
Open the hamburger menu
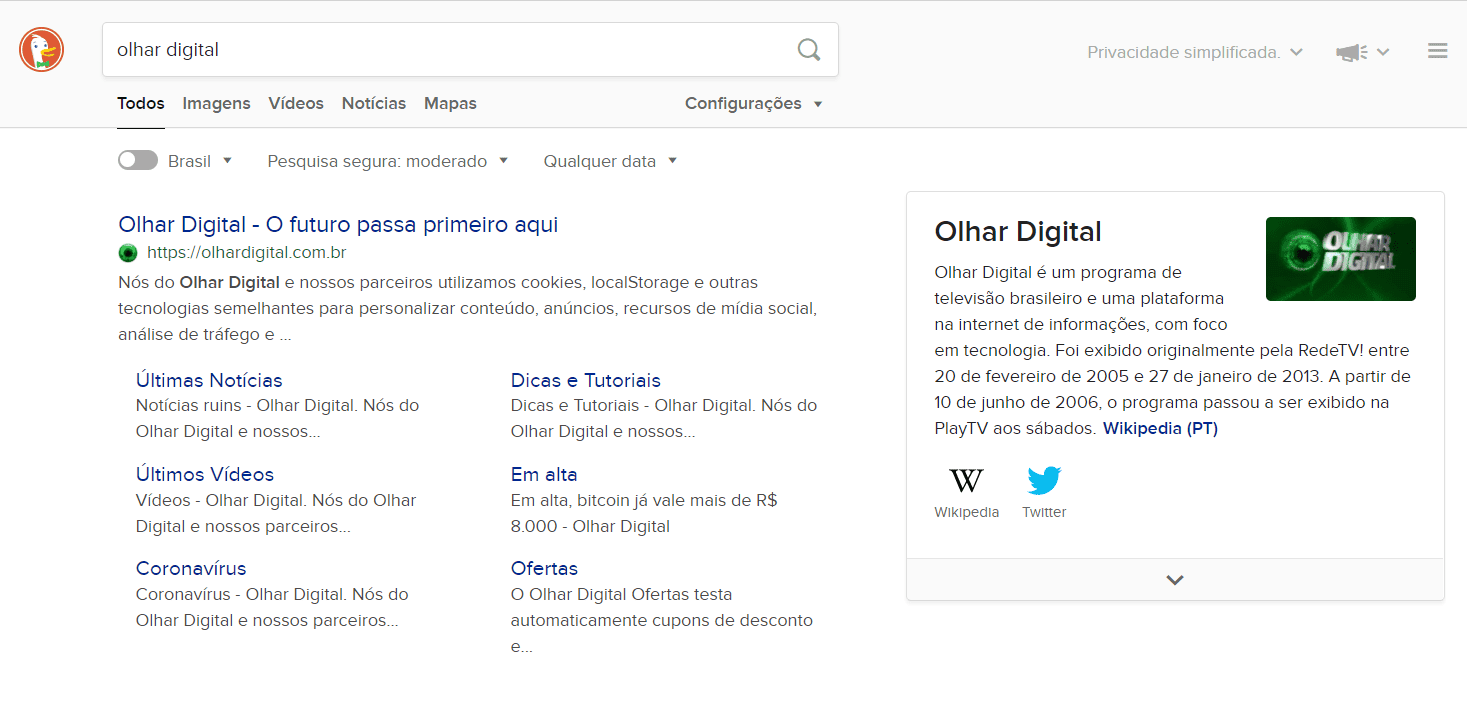[x=1437, y=50]
